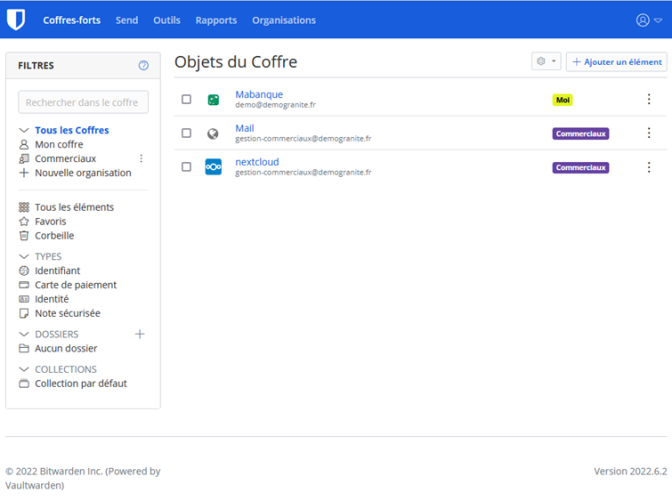Go to the Send tab
This screenshot has width=672, height=501.
tap(127, 20)
